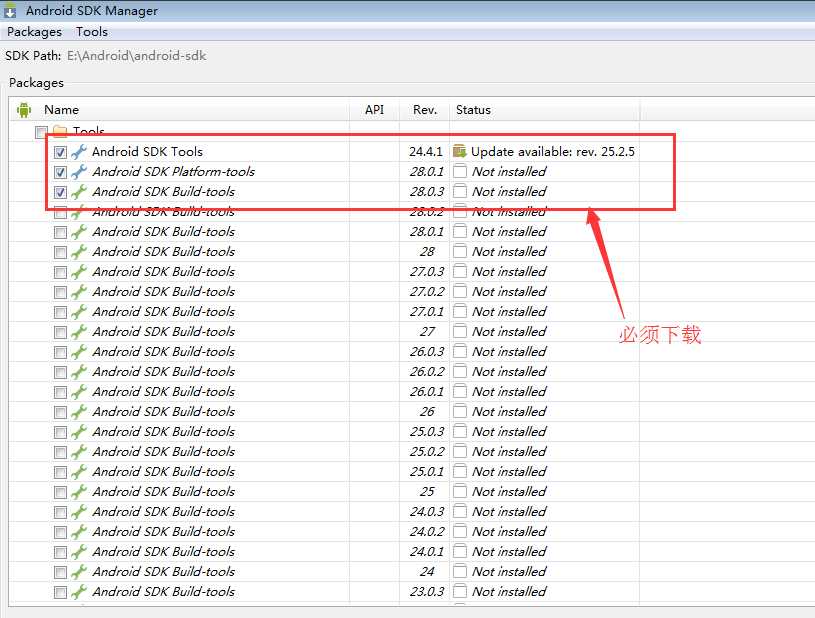The height and width of the screenshot is (618, 815).
Task: Click the revision value 25.0.1
Action: click(x=427, y=471)
